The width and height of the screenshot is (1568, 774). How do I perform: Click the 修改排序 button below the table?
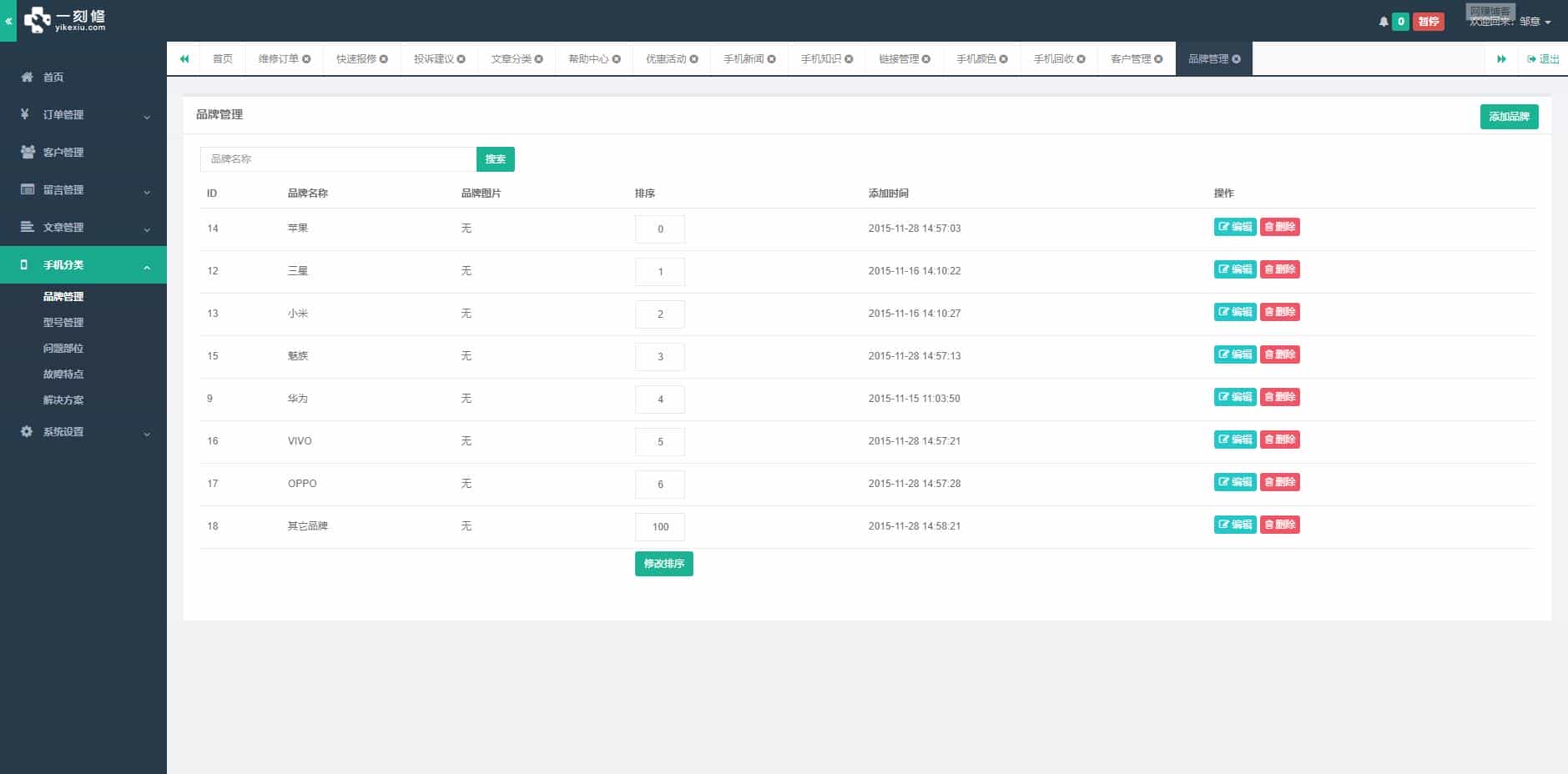(663, 564)
